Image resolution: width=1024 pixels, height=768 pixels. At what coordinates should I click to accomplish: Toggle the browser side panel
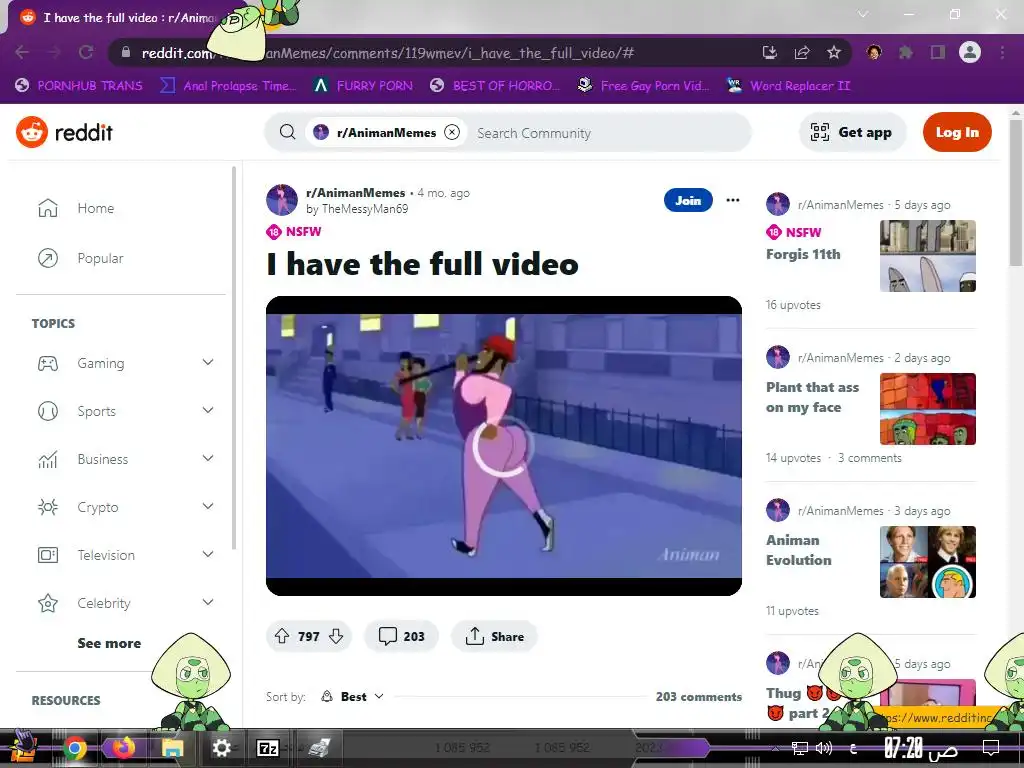tap(938, 52)
